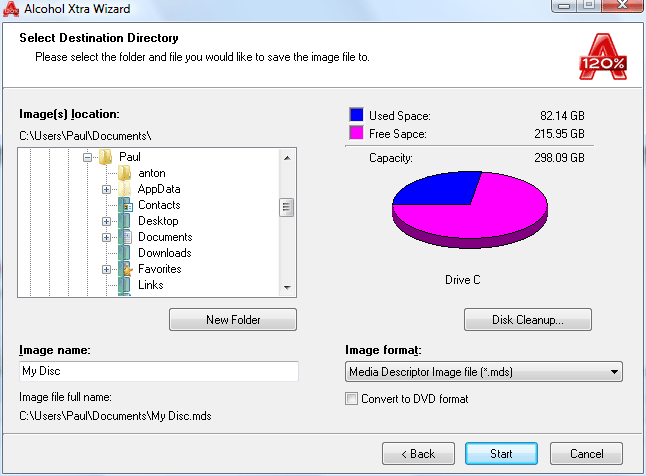Click the blue Used Space swatch

[356, 115]
